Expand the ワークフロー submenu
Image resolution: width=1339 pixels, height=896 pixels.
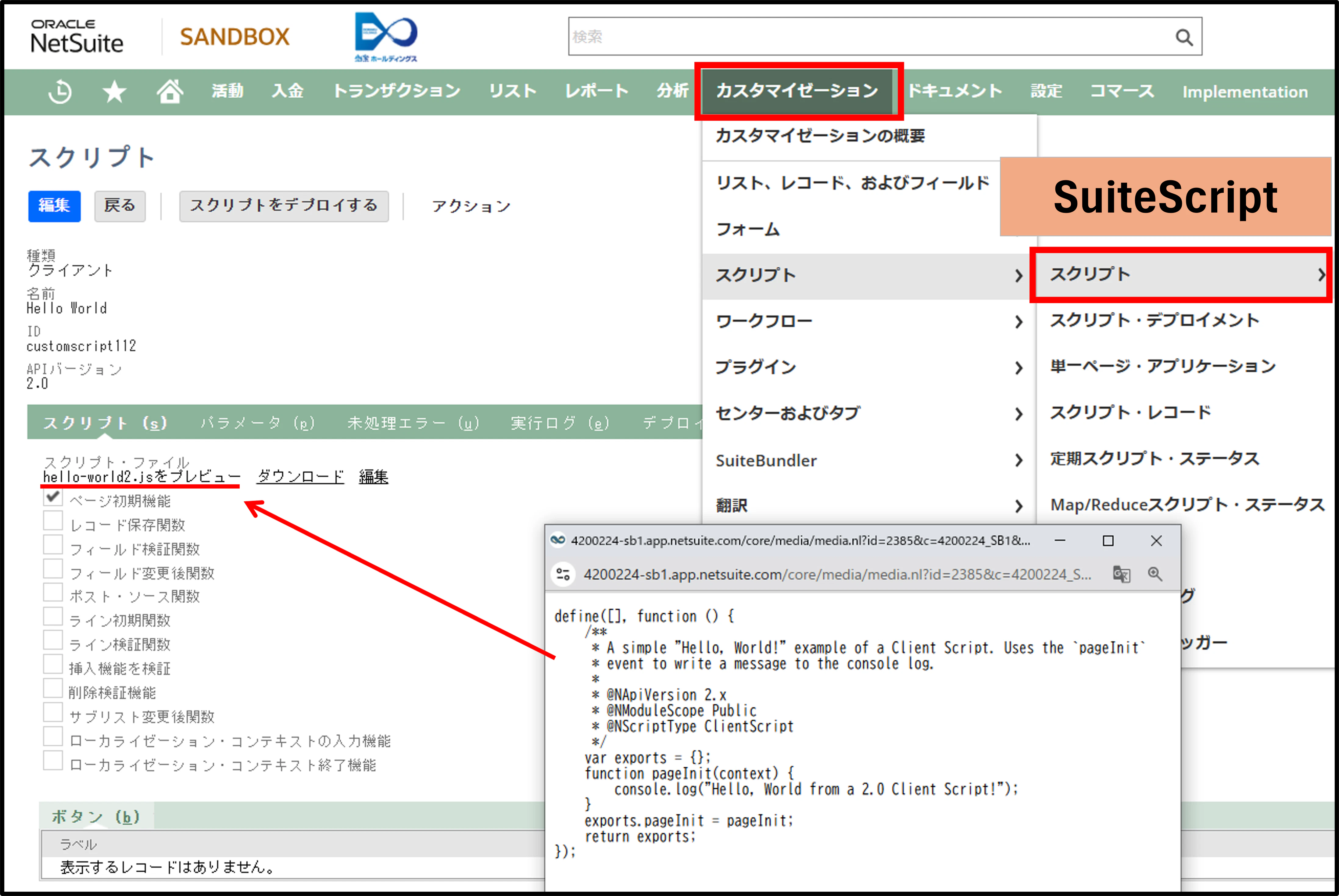tap(1019, 322)
